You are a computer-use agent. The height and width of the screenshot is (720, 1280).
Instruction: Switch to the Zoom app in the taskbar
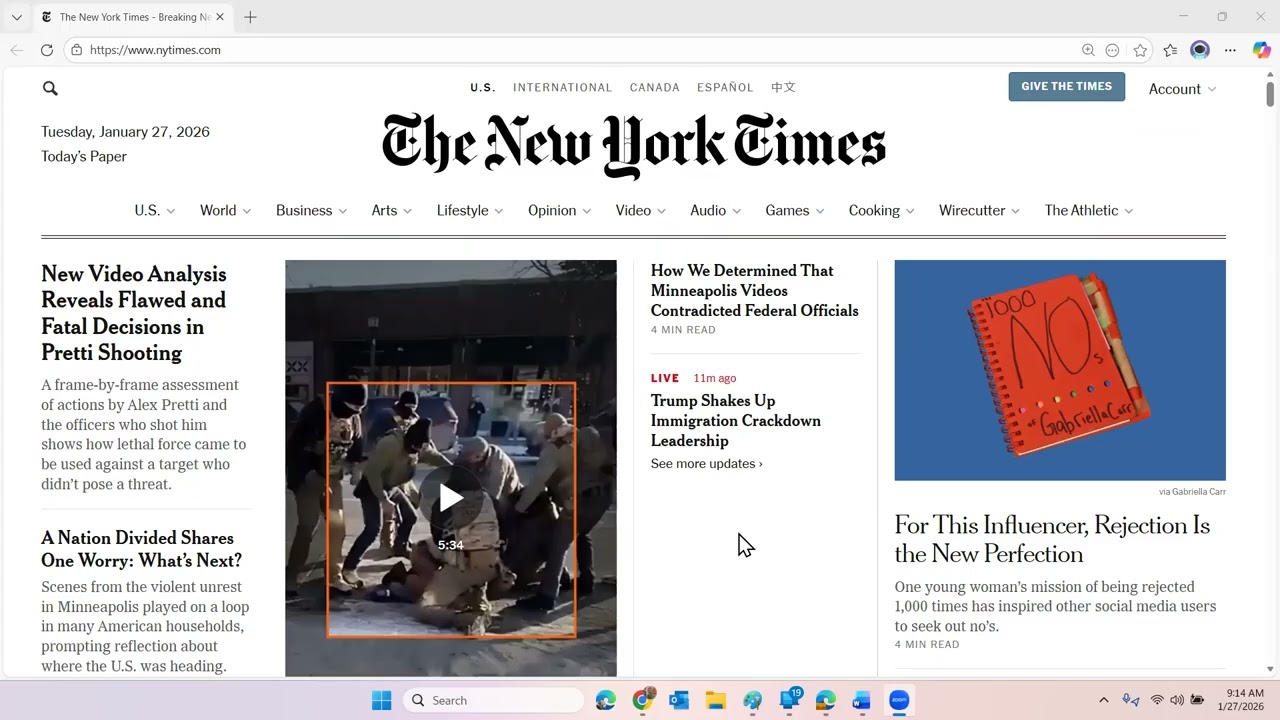pos(898,701)
